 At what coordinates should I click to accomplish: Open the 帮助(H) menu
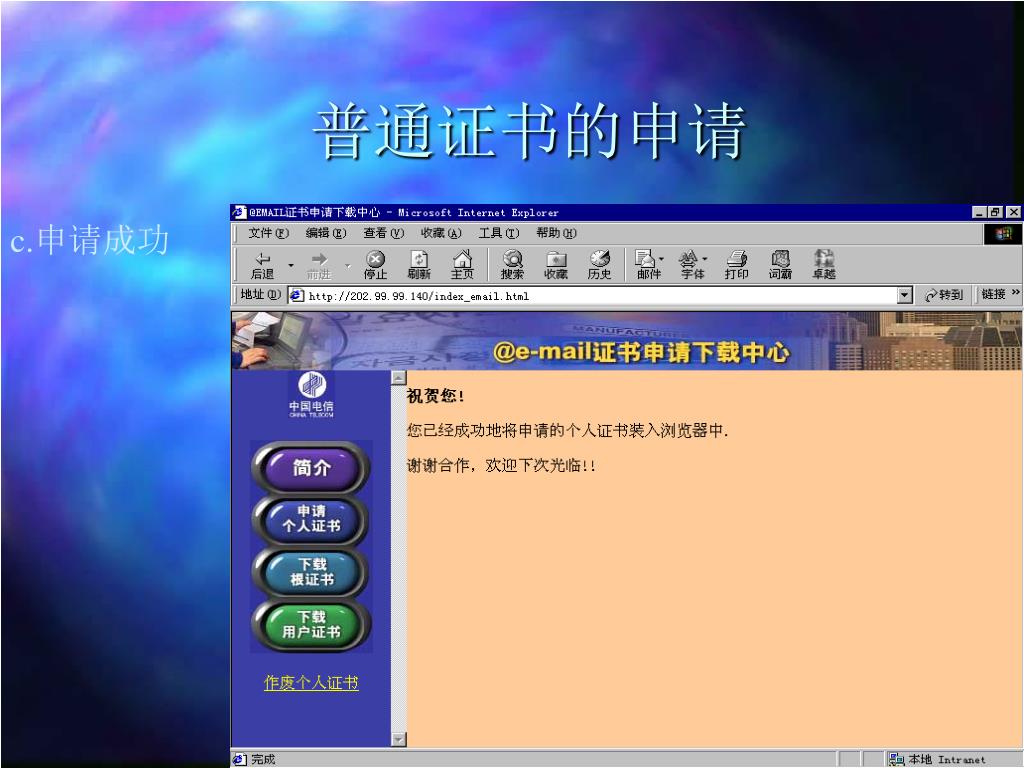[x=556, y=233]
